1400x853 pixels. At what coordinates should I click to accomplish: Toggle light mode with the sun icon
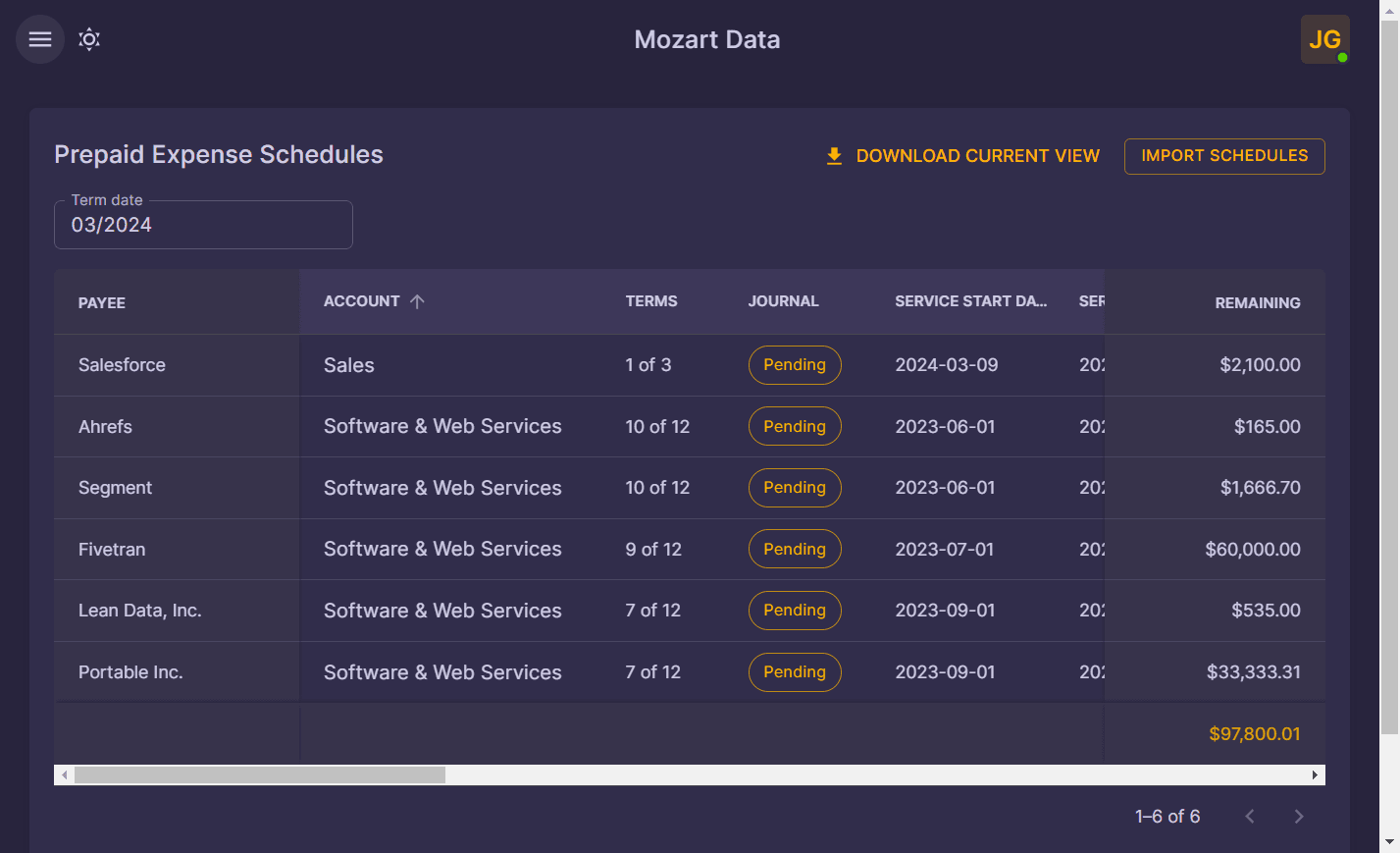88,39
